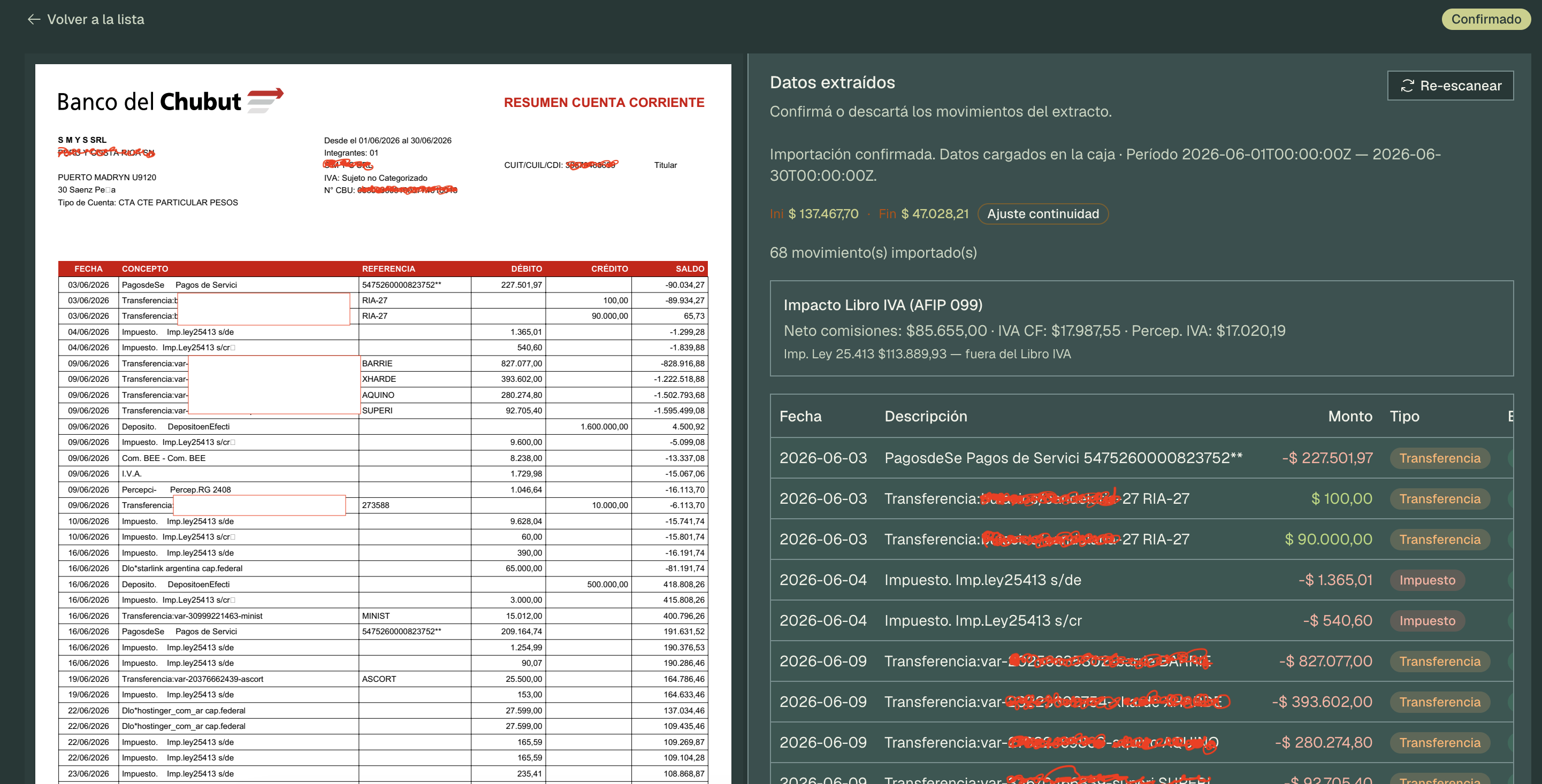Screen dimensions: 1542x784
Task: Select the PagosdeSe Pagos de Servici 5475260000823752** description
Action: click(1063, 458)
